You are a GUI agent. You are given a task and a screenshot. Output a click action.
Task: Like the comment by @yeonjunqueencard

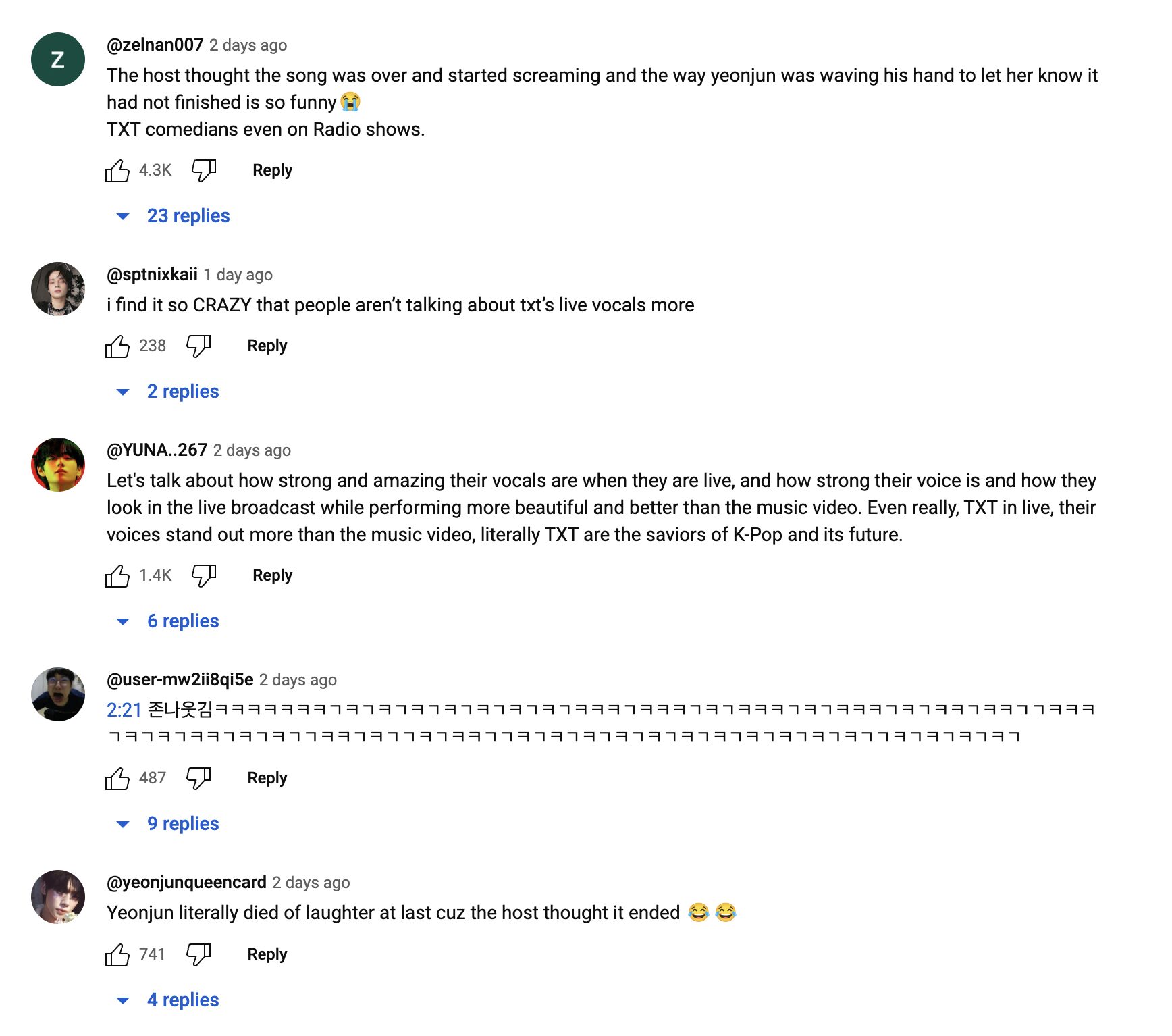(117, 954)
